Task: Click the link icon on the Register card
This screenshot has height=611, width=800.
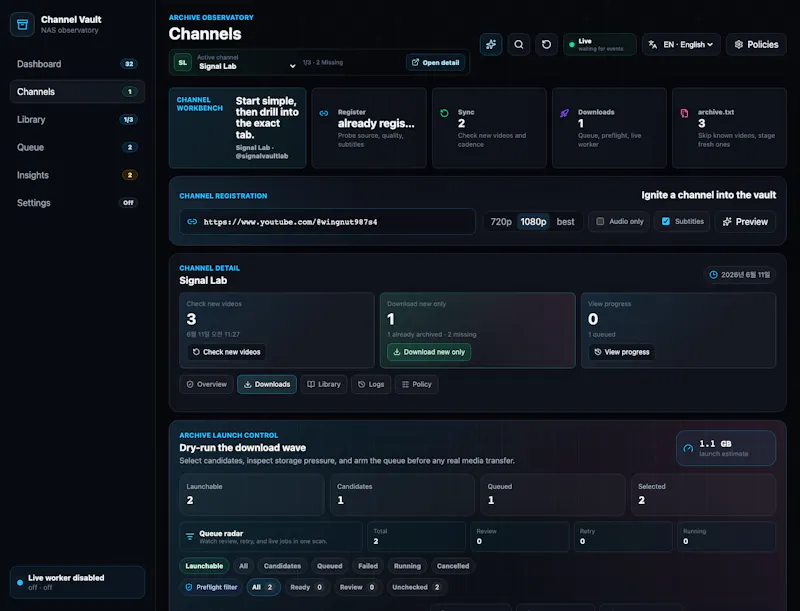Action: tap(324, 113)
